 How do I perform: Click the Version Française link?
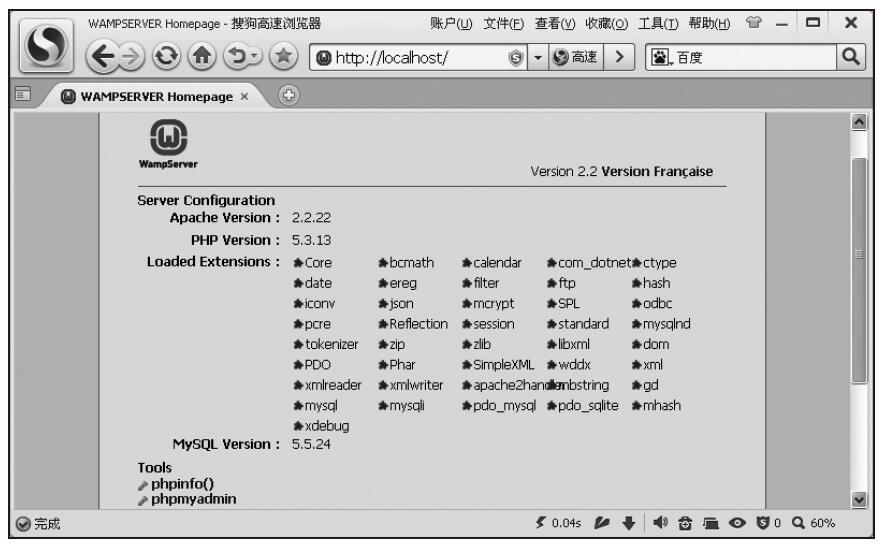pos(657,172)
